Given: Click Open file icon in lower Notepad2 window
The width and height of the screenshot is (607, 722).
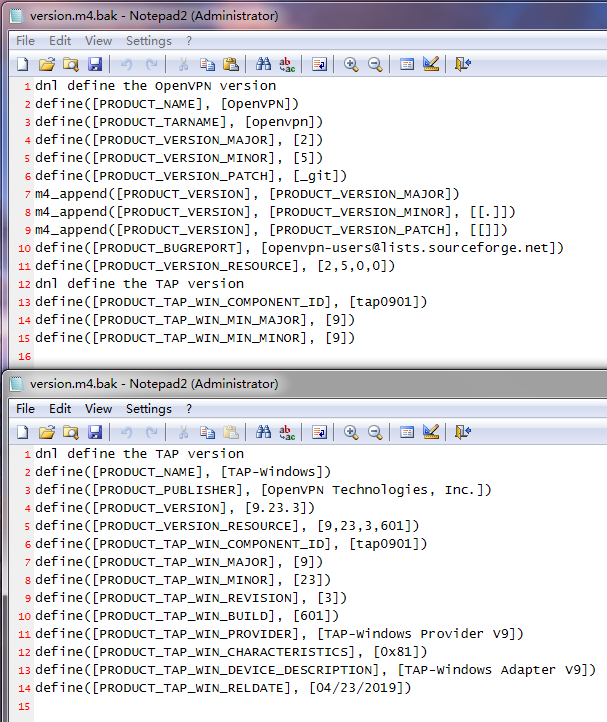Looking at the screenshot, I should (x=47, y=432).
